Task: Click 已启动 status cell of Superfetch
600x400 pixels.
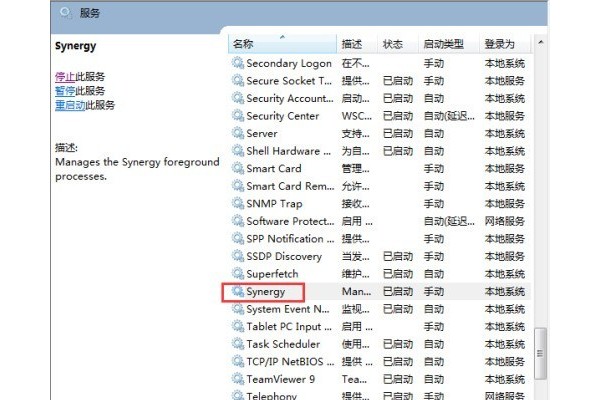Action: (x=398, y=274)
